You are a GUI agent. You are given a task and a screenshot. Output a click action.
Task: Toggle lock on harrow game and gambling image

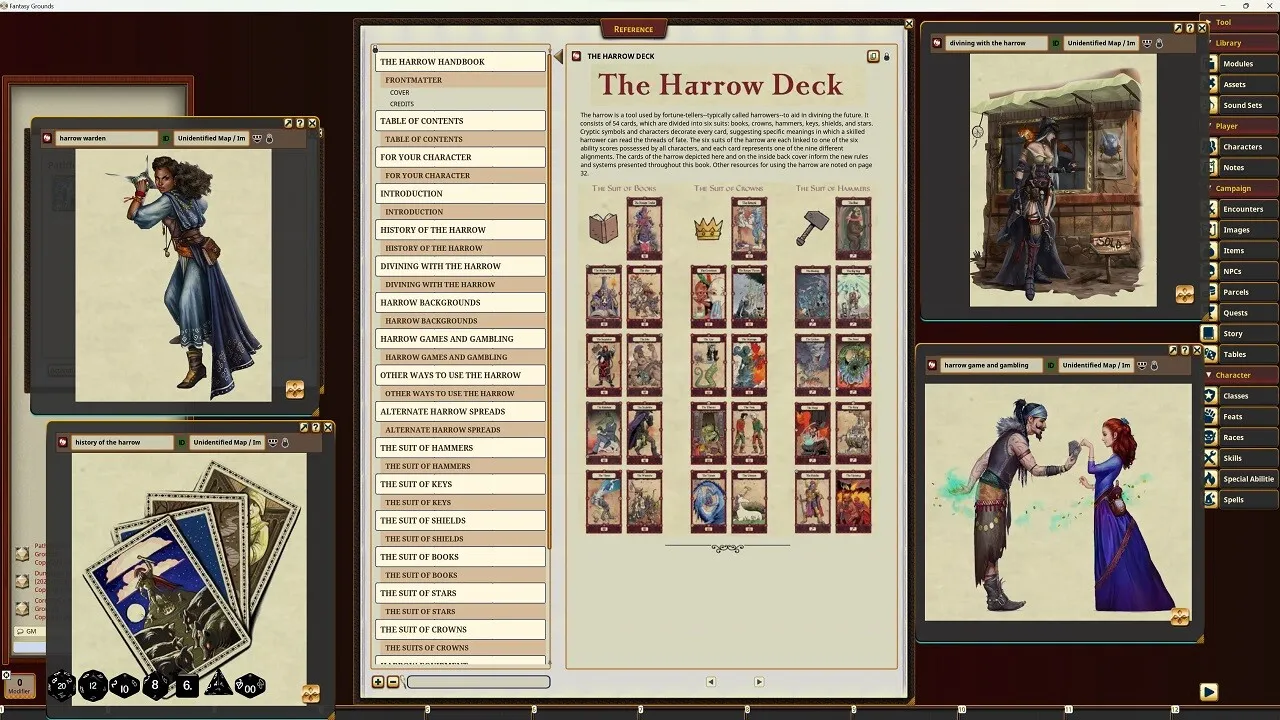[1154, 365]
